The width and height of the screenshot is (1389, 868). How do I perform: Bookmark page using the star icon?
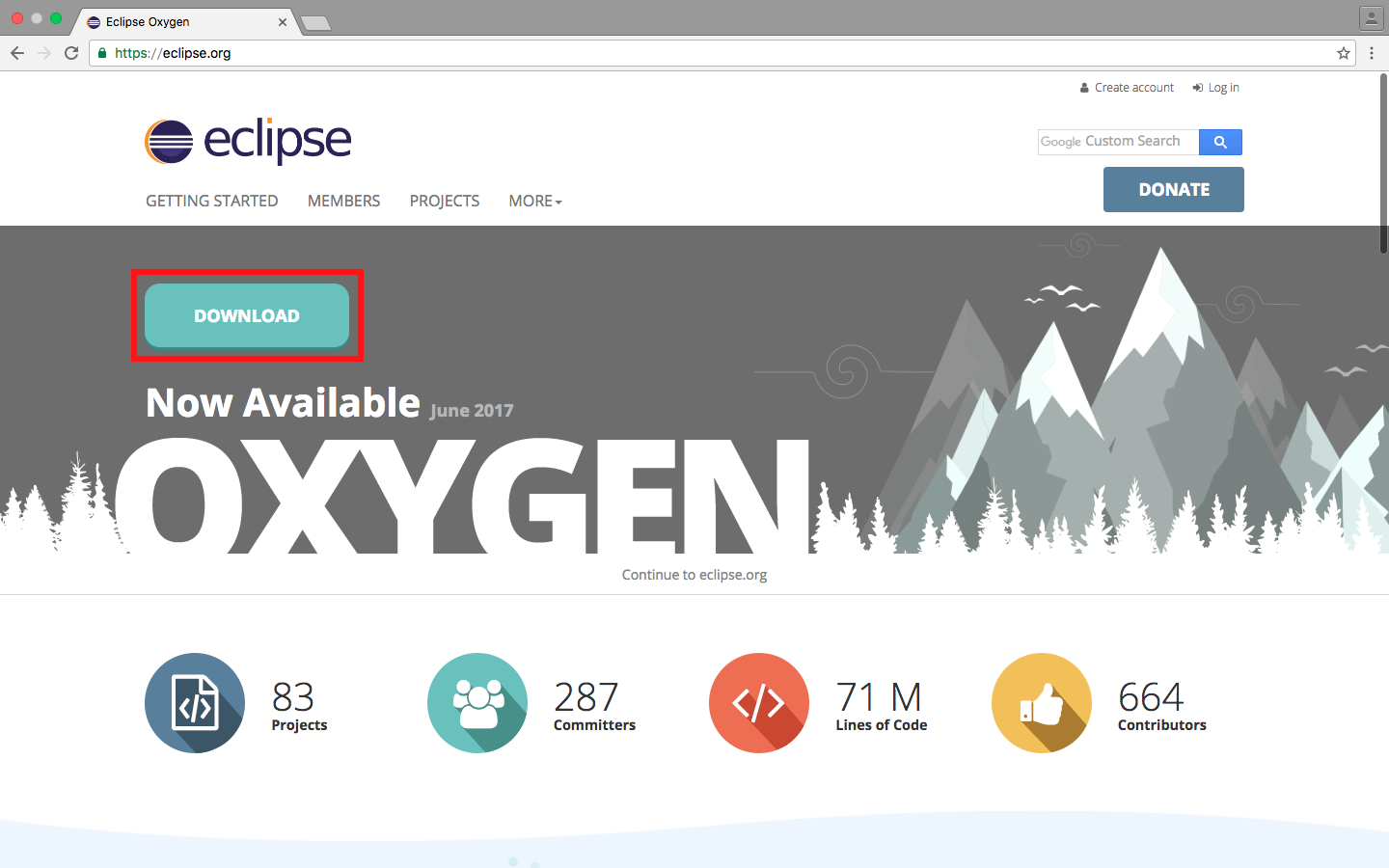click(1344, 53)
